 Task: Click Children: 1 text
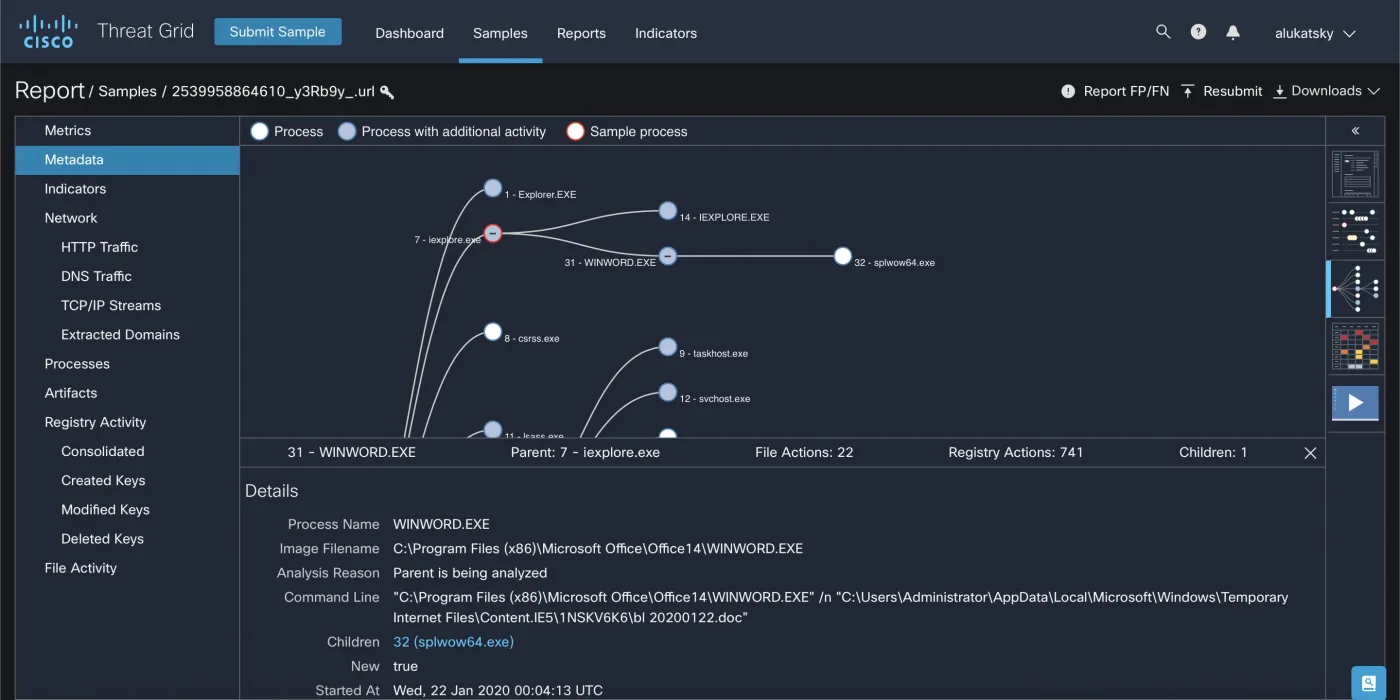tap(1213, 452)
